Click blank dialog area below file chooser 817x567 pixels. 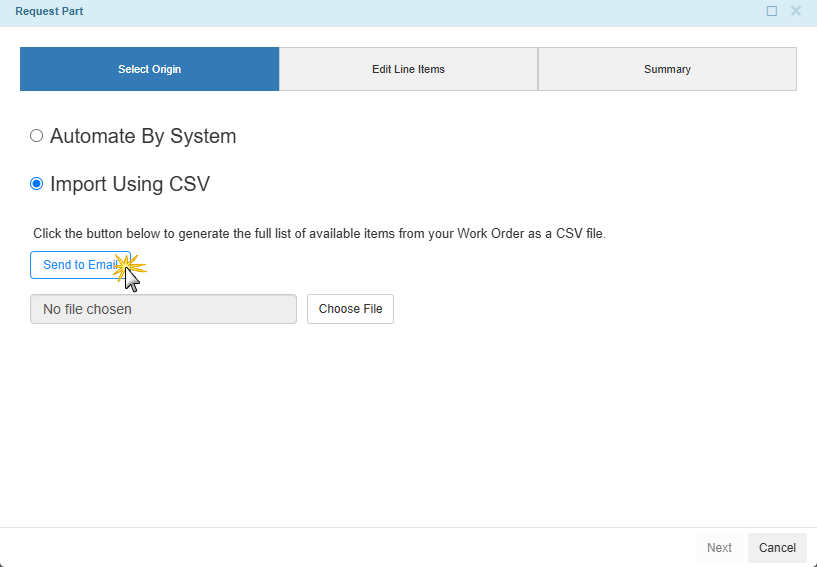point(400,420)
